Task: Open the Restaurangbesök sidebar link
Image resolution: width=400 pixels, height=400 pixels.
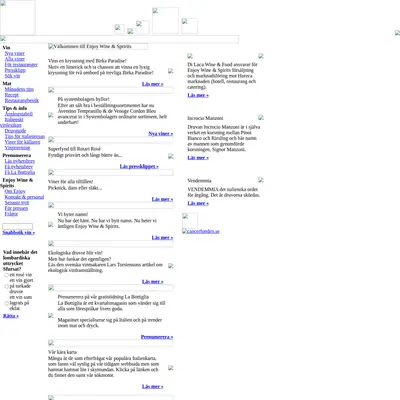Action: pos(22,101)
